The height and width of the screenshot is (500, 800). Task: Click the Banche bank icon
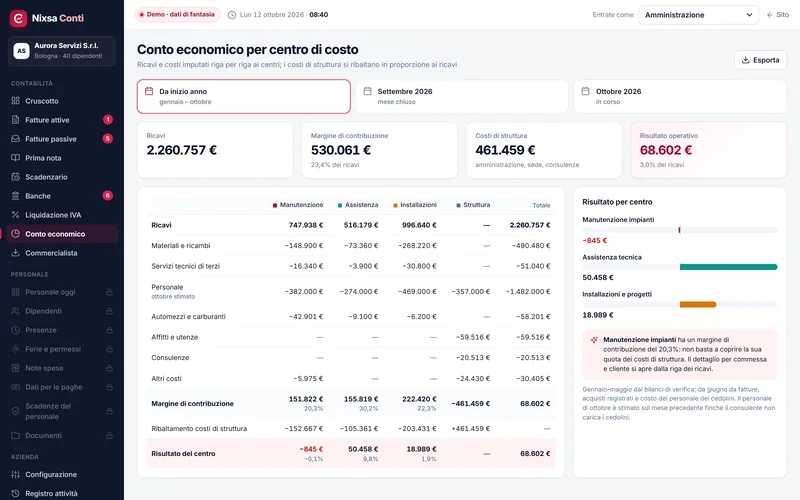[x=15, y=196]
